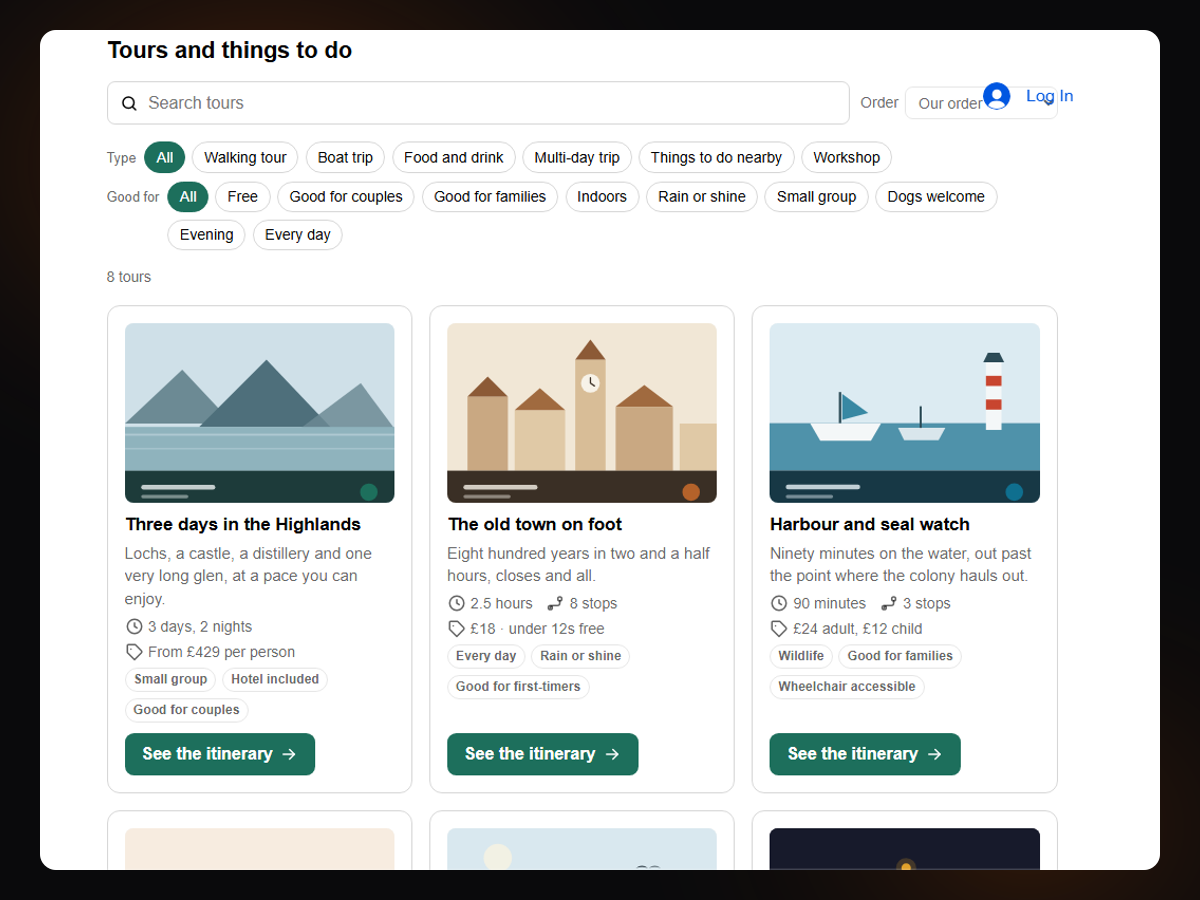Click the Log In link
1200x900 pixels.
pyautogui.click(x=1049, y=96)
